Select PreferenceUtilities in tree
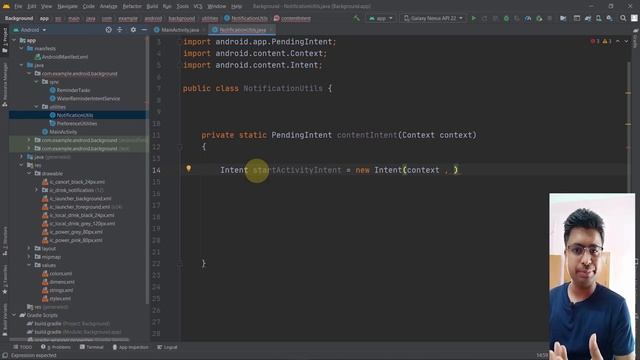 pyautogui.click(x=77, y=124)
